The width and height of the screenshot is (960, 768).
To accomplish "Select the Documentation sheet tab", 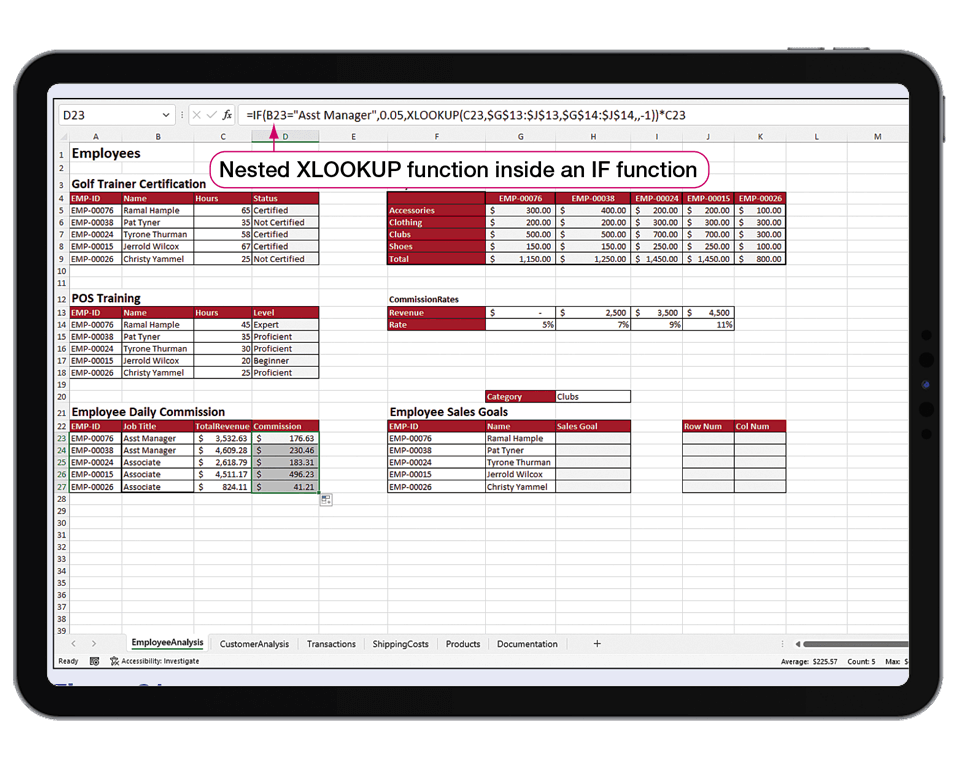I will coord(527,644).
